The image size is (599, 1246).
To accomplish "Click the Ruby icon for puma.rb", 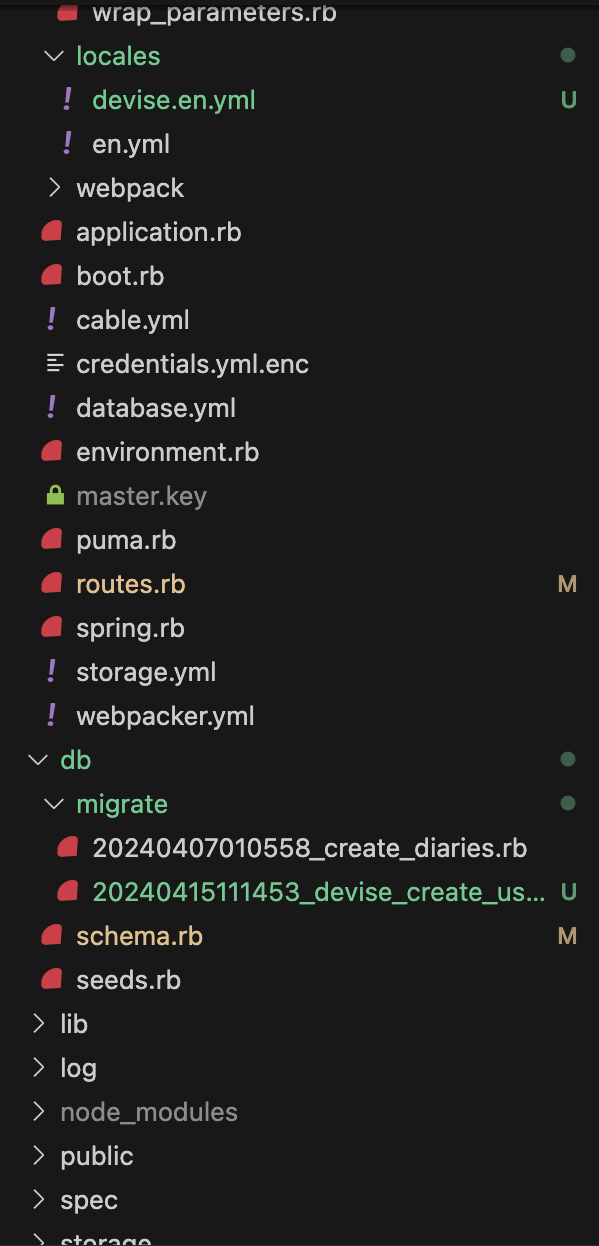I will [51, 539].
